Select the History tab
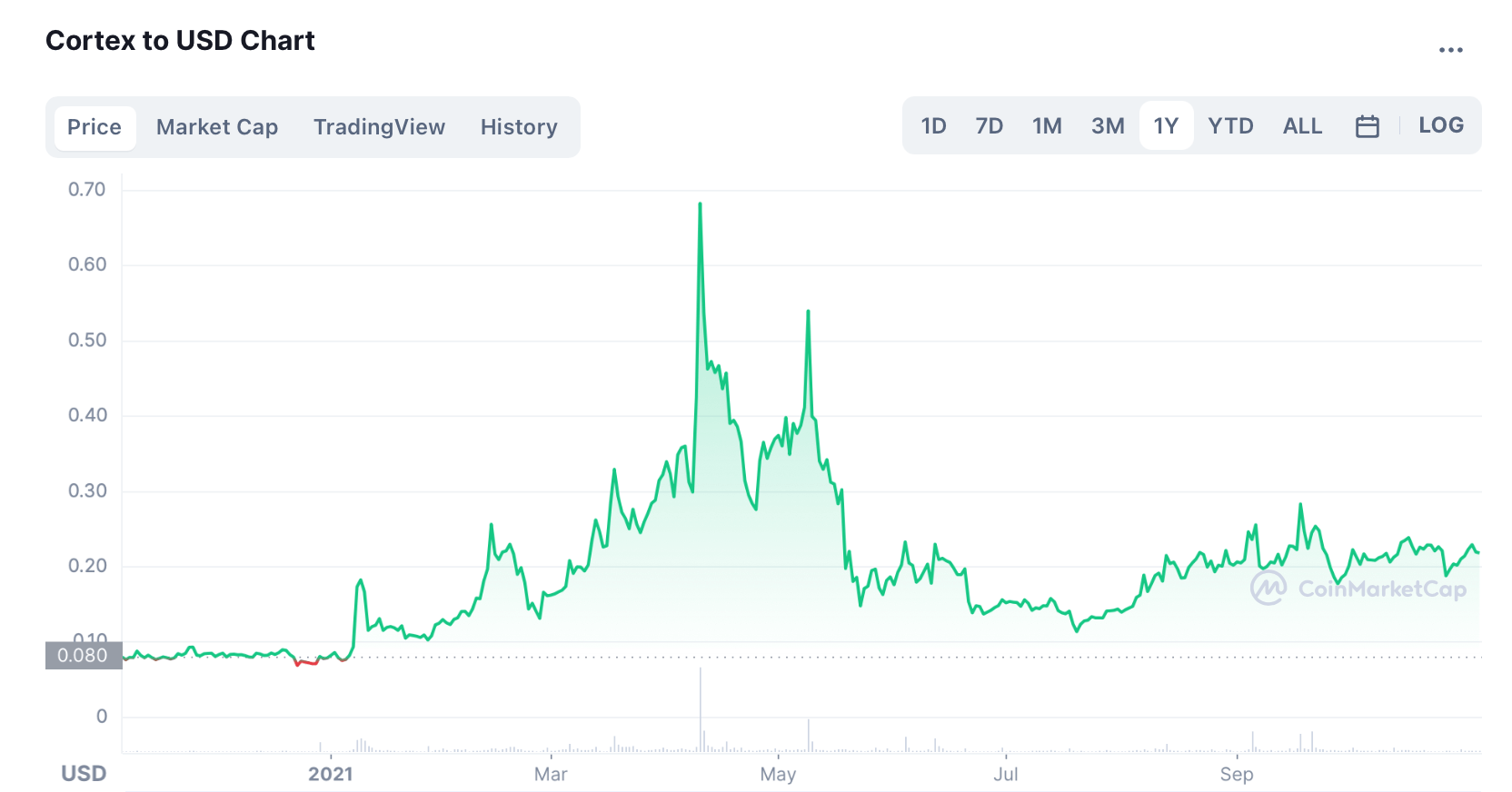This screenshot has height=792, width=1512. pyautogui.click(x=519, y=127)
